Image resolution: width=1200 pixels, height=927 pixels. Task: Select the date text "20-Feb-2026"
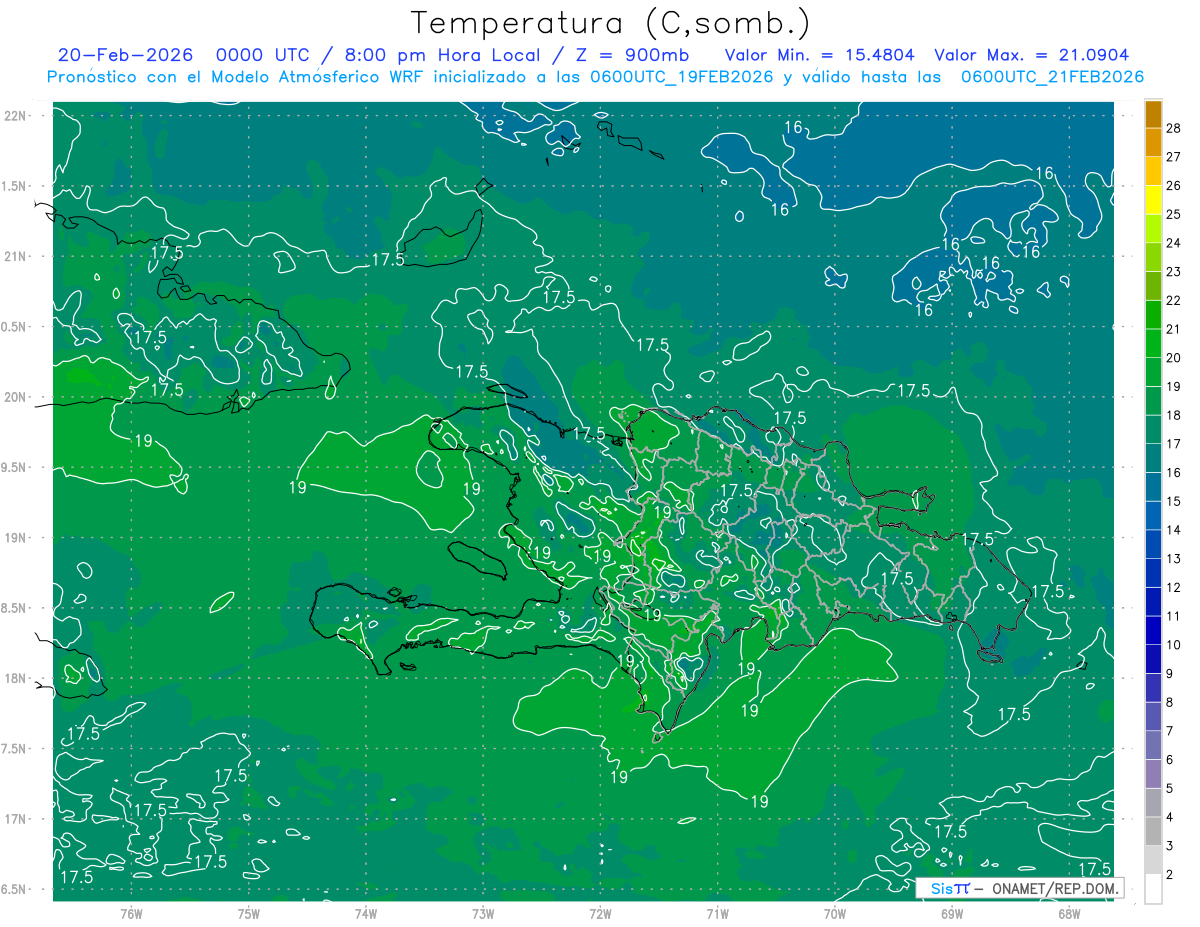(125, 55)
